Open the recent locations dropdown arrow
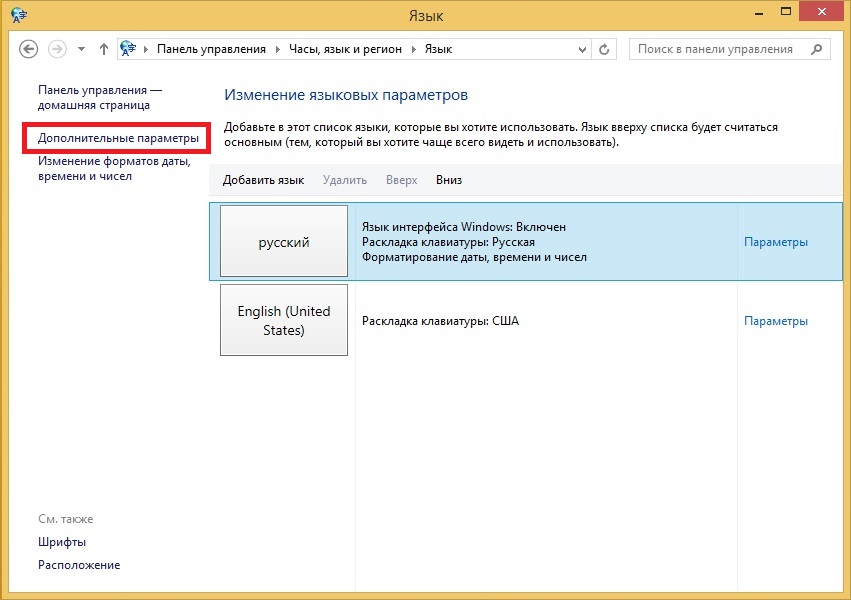This screenshot has width=851, height=600. 81,49
